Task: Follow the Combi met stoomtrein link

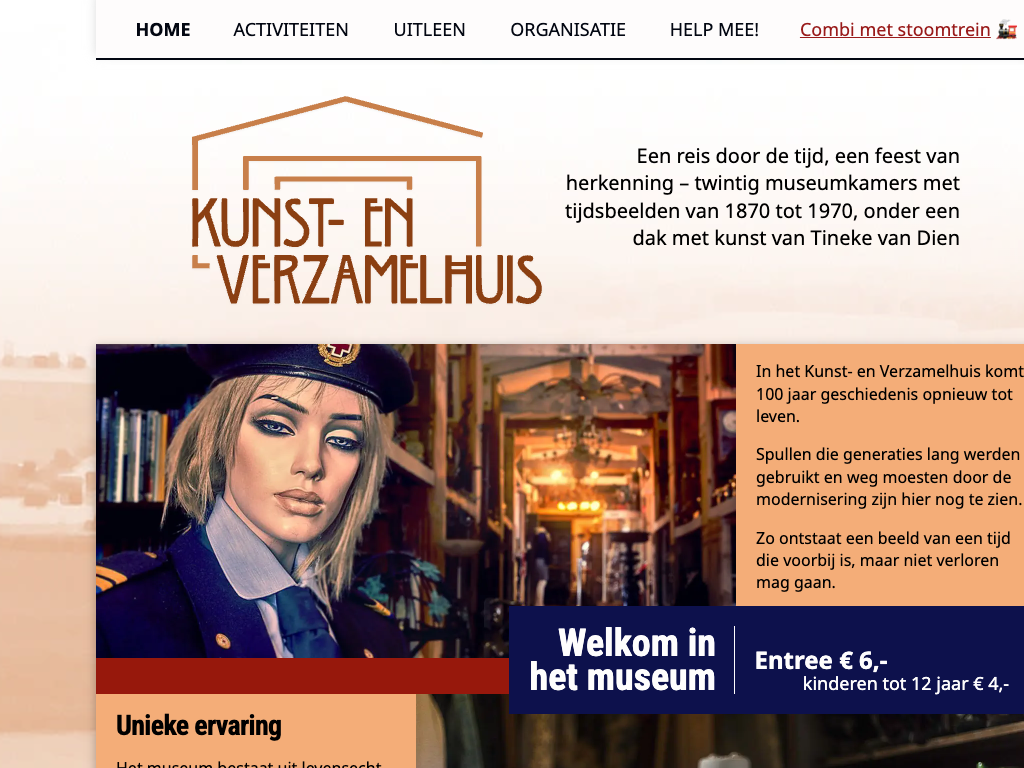Action: pyautogui.click(x=895, y=30)
